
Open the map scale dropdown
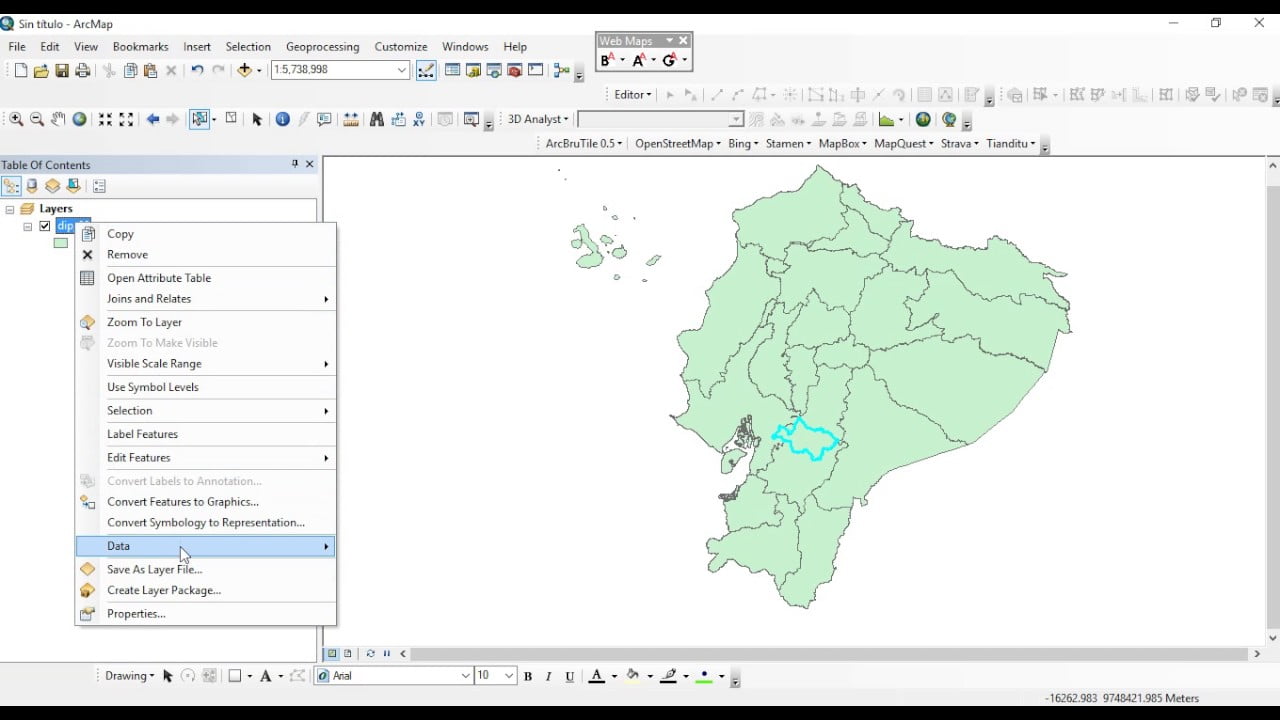tap(402, 70)
